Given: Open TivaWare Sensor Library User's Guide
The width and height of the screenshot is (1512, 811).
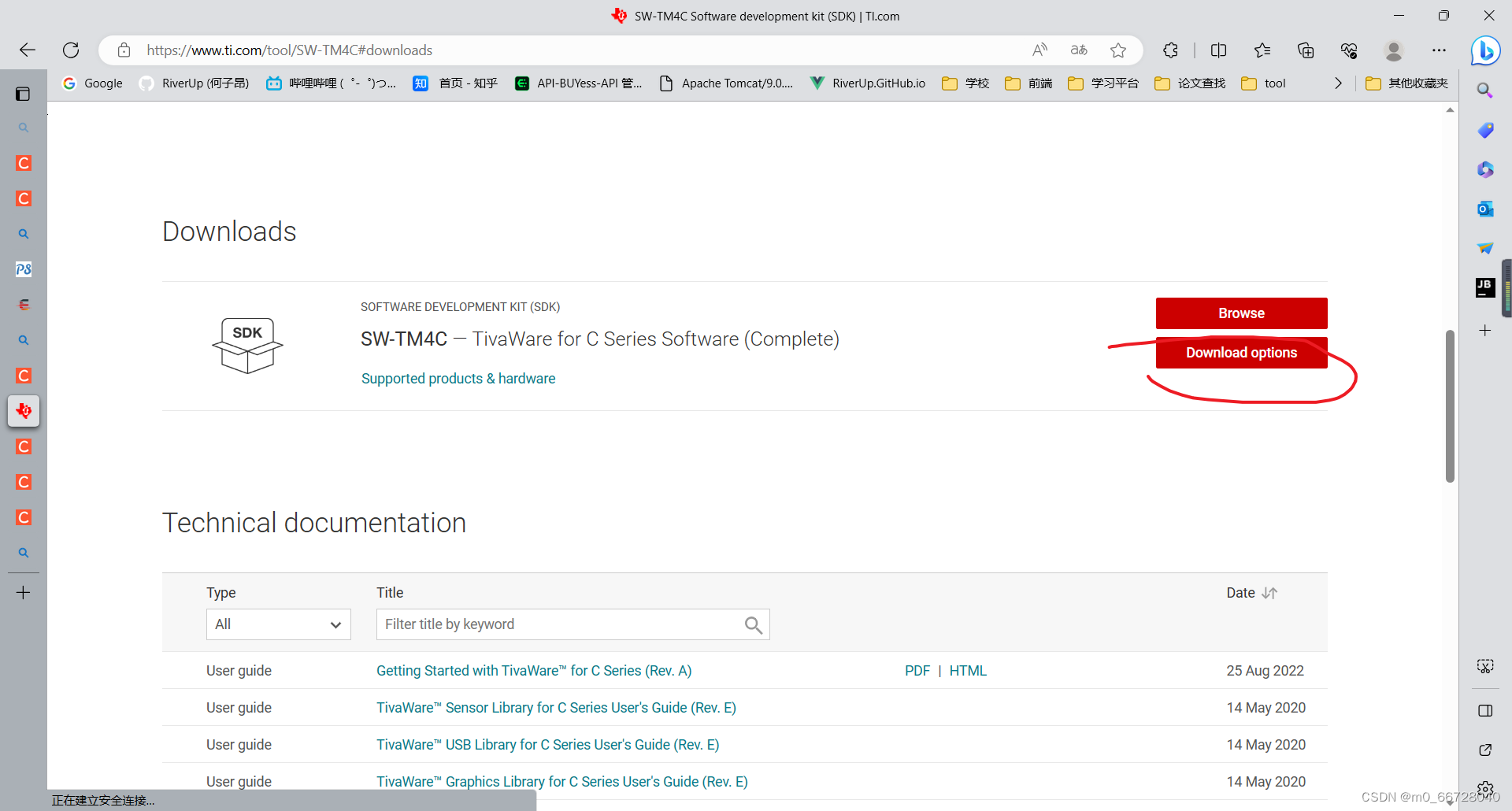Looking at the screenshot, I should [556, 708].
